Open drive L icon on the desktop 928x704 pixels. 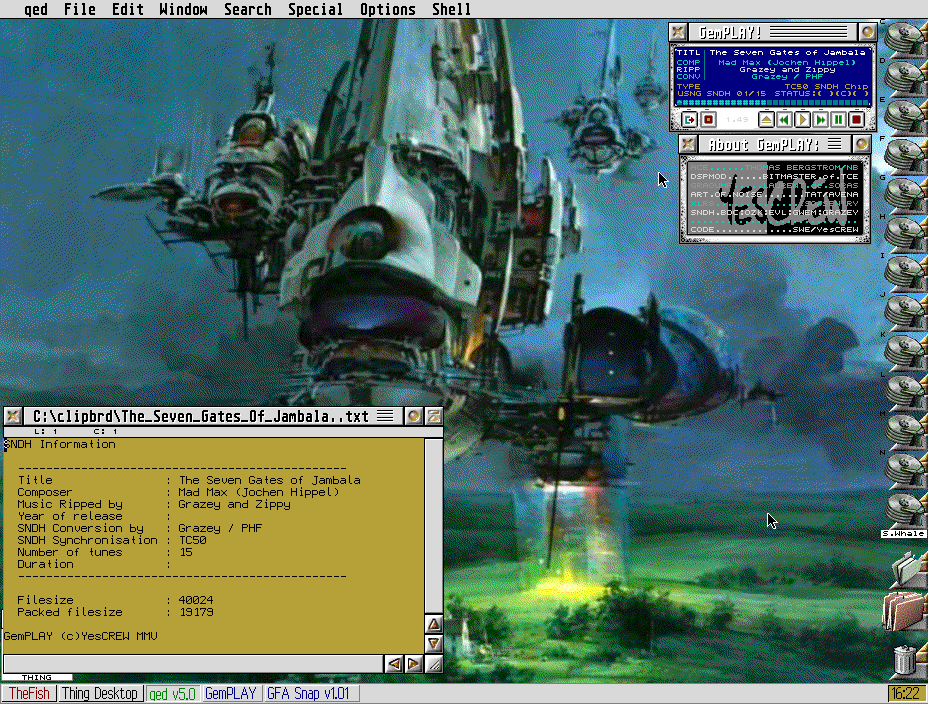tap(906, 391)
